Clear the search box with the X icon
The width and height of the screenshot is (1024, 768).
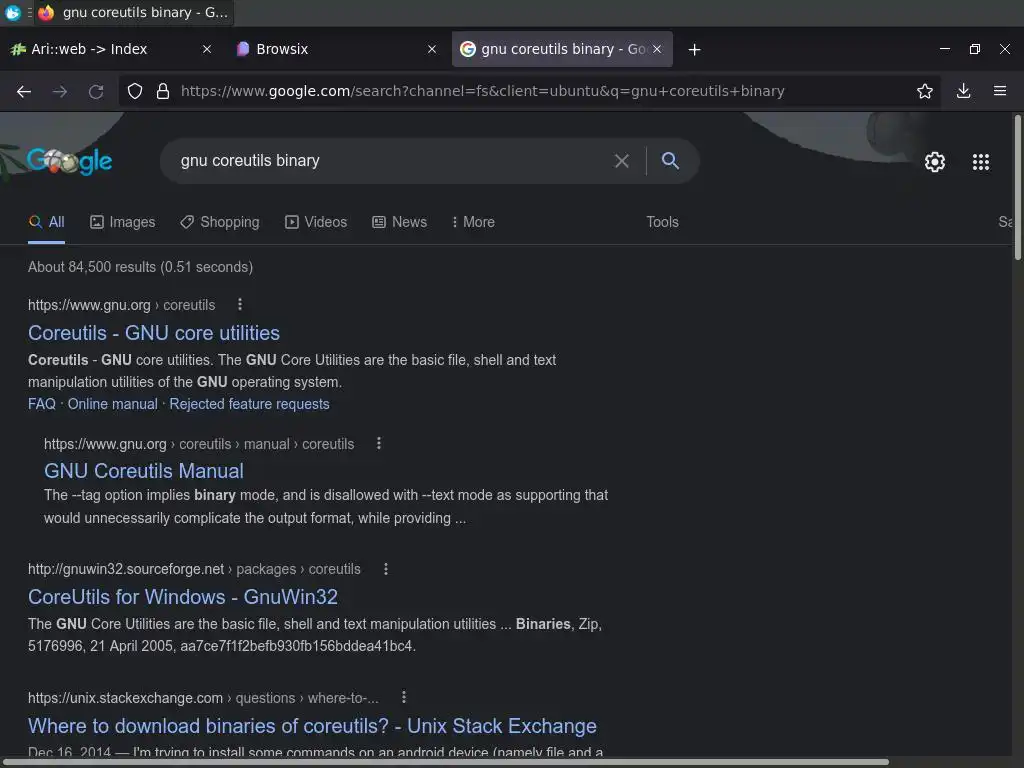pos(622,161)
